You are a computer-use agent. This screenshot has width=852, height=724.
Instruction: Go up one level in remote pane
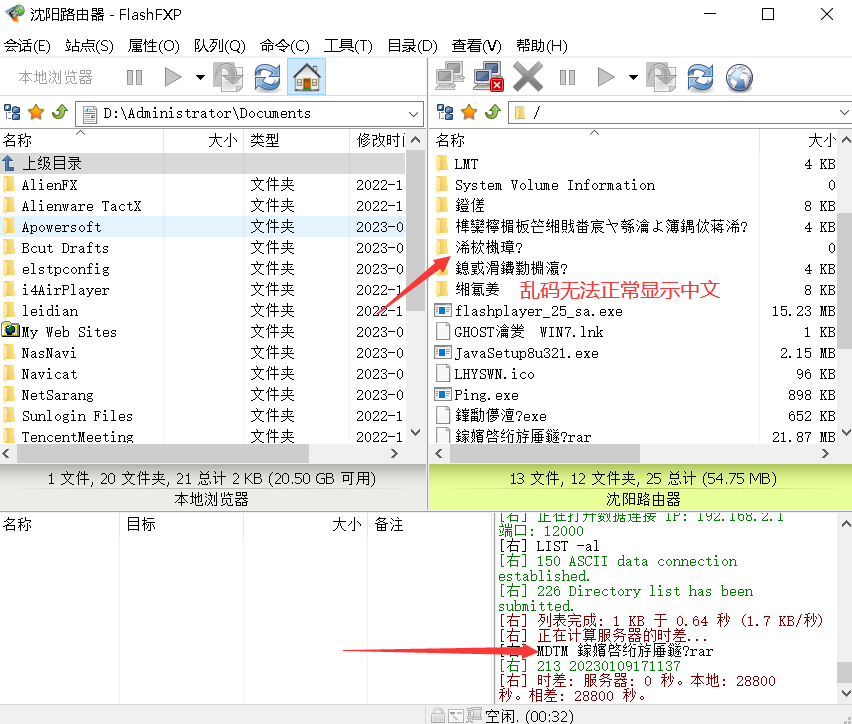492,113
